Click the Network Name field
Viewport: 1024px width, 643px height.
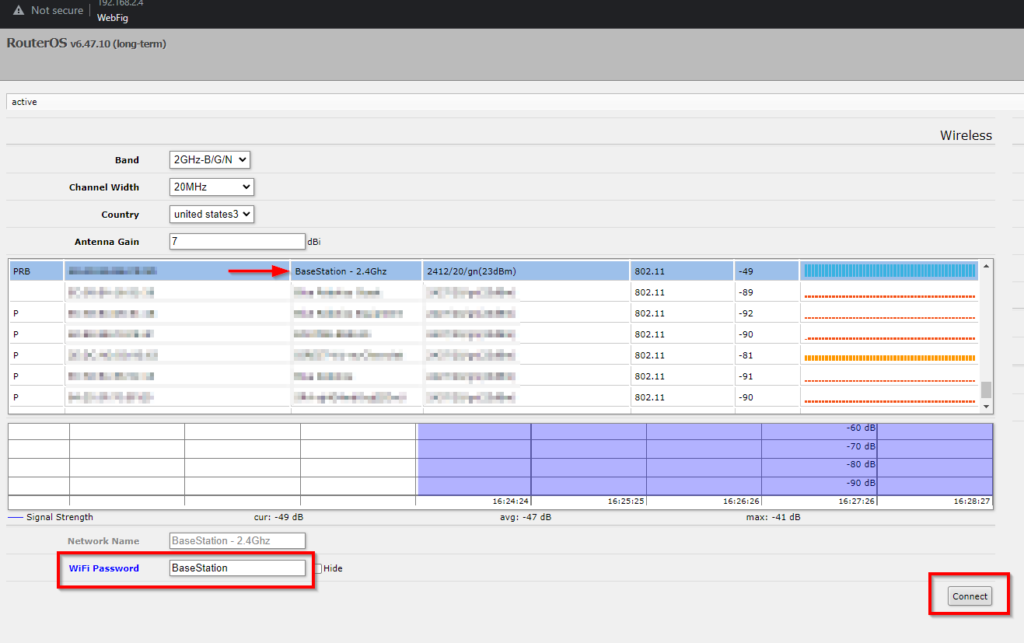tap(237, 541)
